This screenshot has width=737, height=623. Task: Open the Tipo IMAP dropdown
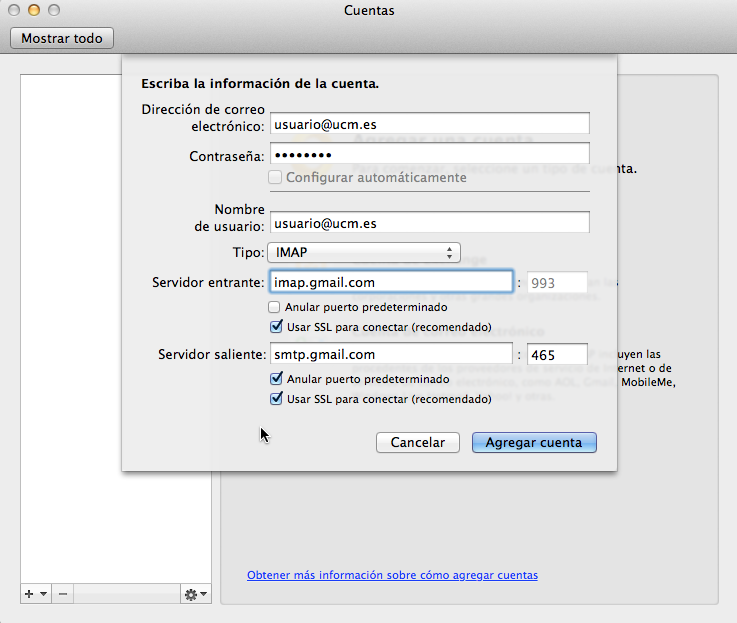[x=364, y=252]
